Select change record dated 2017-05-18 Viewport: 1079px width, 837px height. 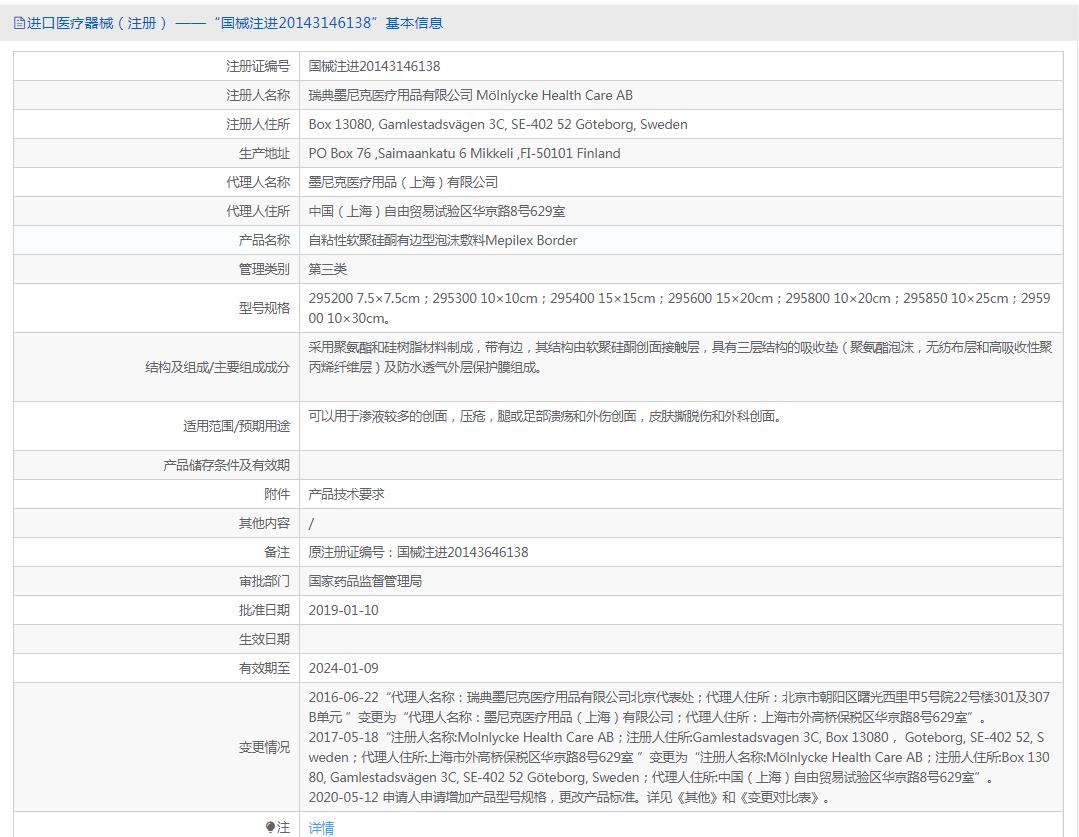(x=679, y=756)
